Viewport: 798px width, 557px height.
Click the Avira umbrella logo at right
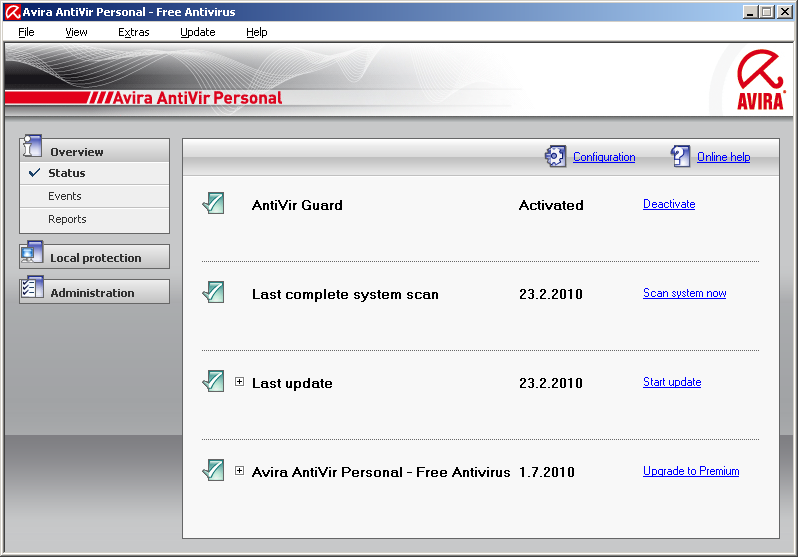click(x=760, y=80)
